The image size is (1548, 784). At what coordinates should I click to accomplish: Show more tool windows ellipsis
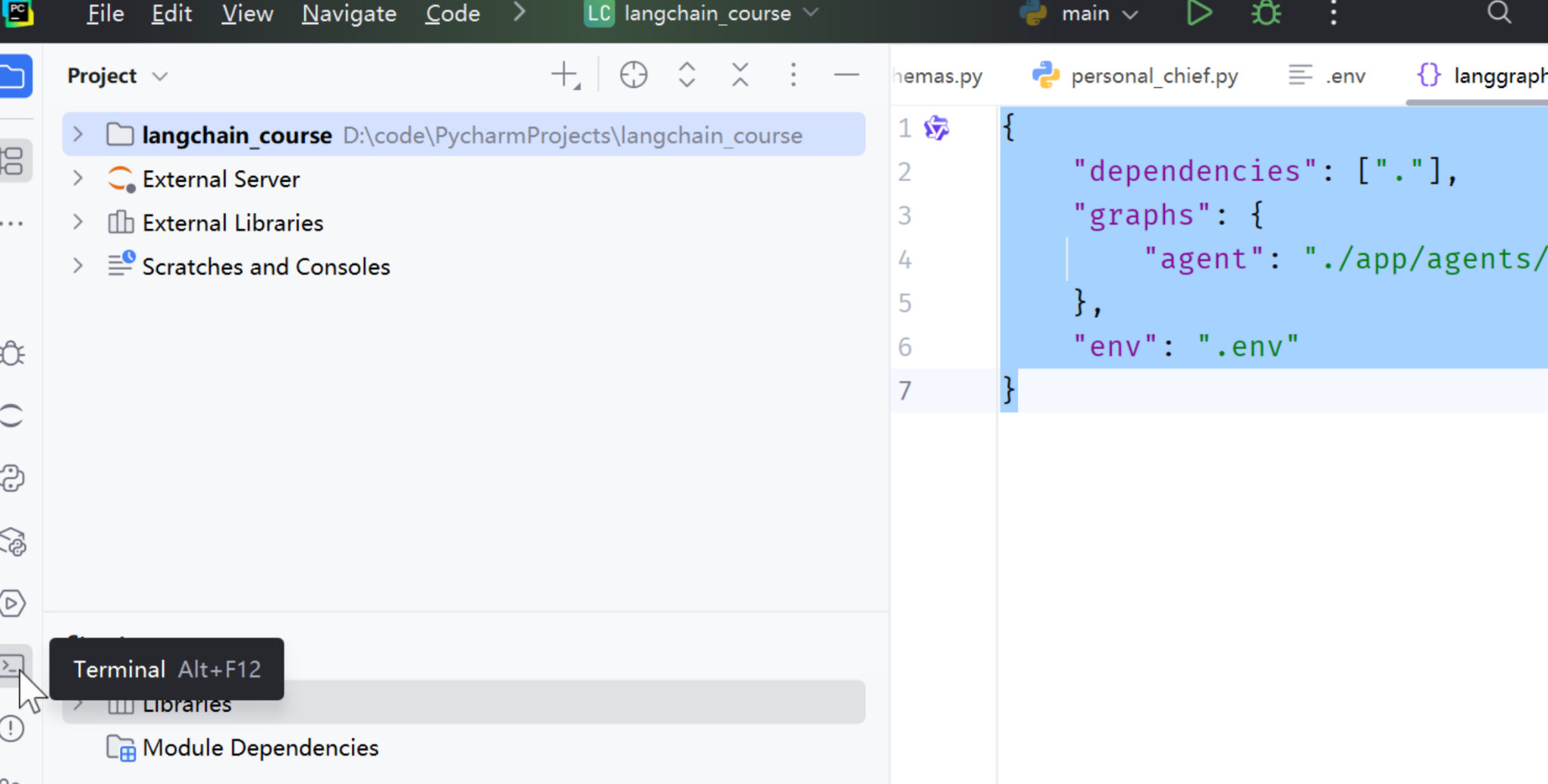[x=12, y=224]
